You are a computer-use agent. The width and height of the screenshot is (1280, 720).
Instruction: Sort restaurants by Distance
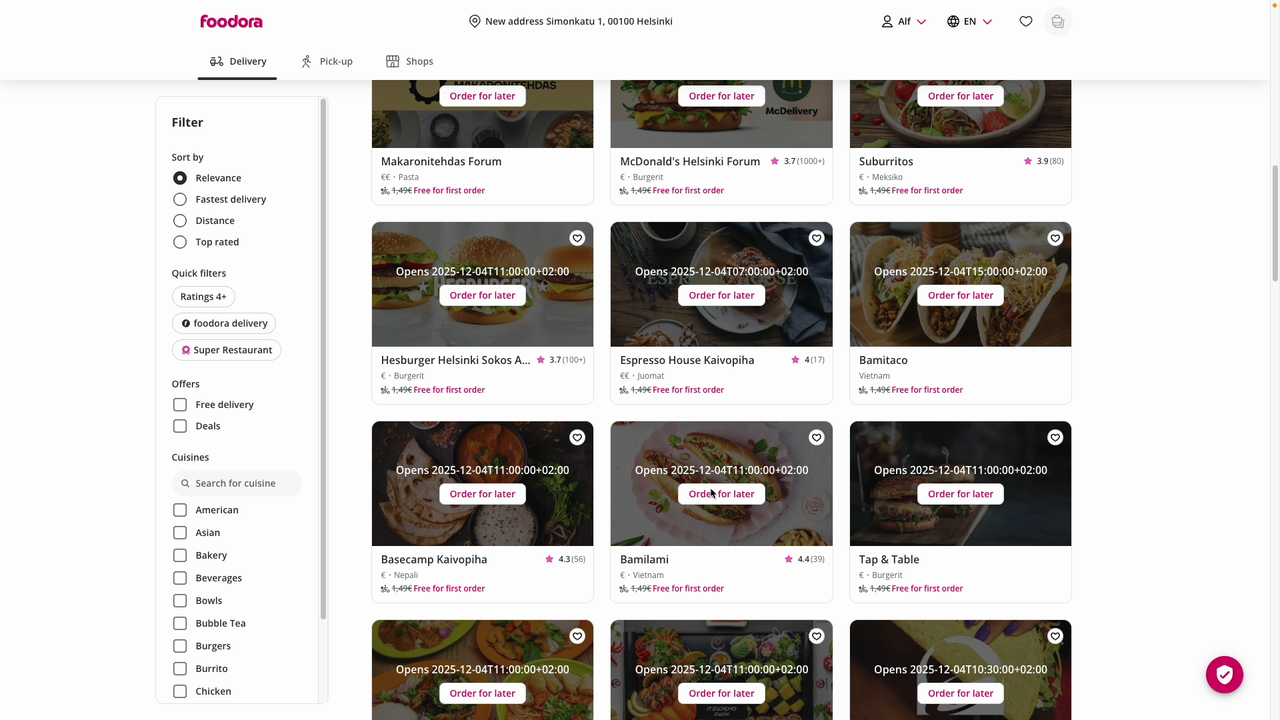[x=180, y=221]
